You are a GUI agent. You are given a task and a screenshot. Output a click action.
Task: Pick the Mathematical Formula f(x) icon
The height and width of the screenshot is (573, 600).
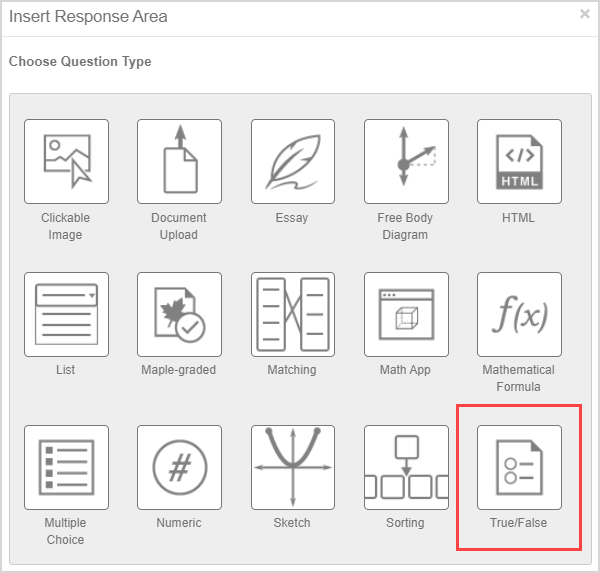click(519, 315)
